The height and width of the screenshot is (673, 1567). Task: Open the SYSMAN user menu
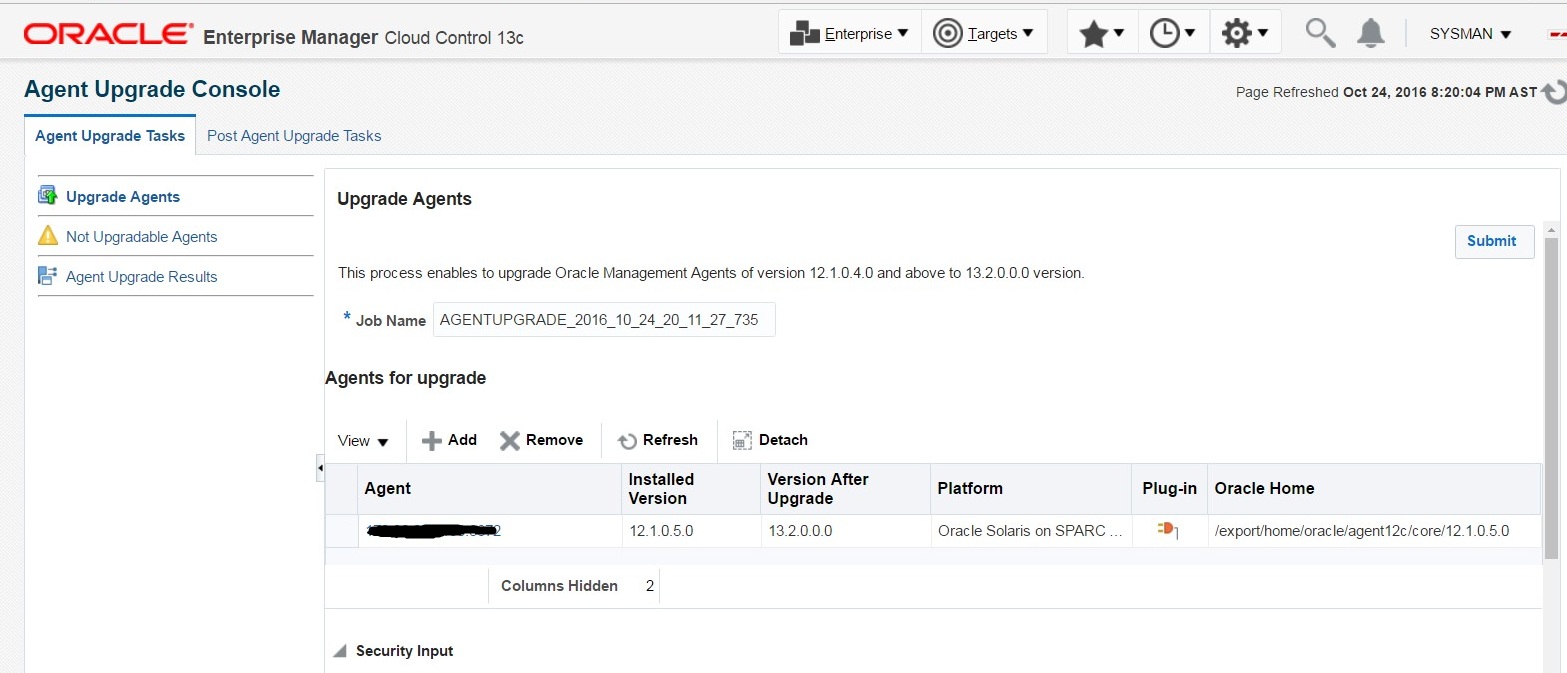[x=1470, y=34]
